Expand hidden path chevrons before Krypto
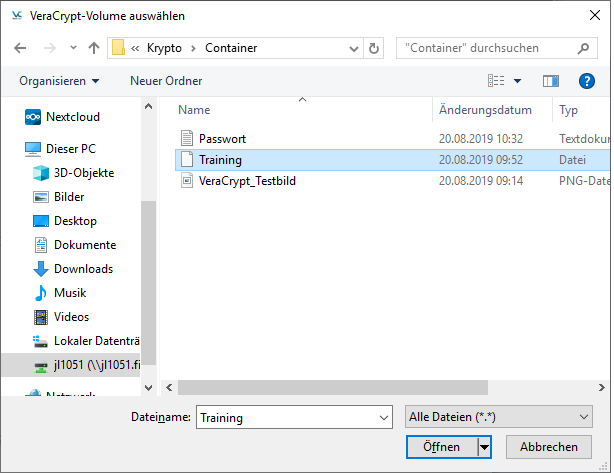The height and width of the screenshot is (473, 614). [135, 49]
